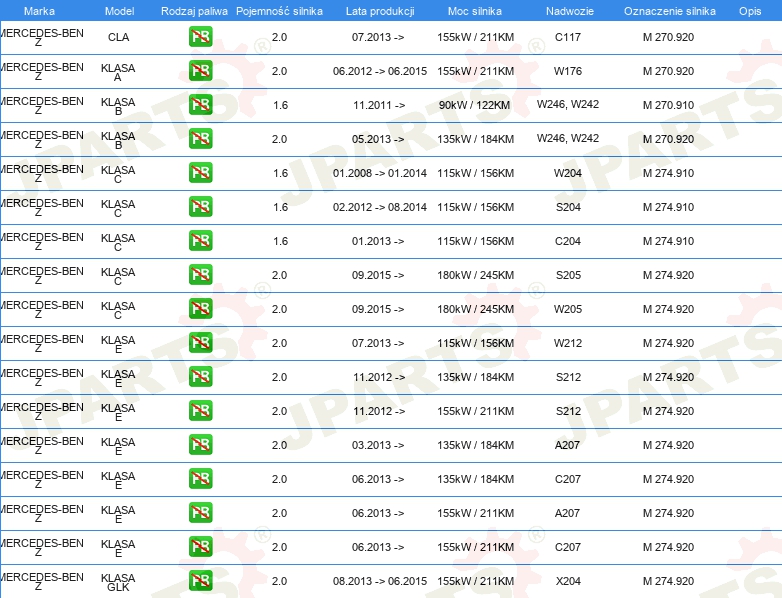This screenshot has width=782, height=598.
Task: Click the 08.2013 -> 06.2015 production years
Action: (x=380, y=581)
